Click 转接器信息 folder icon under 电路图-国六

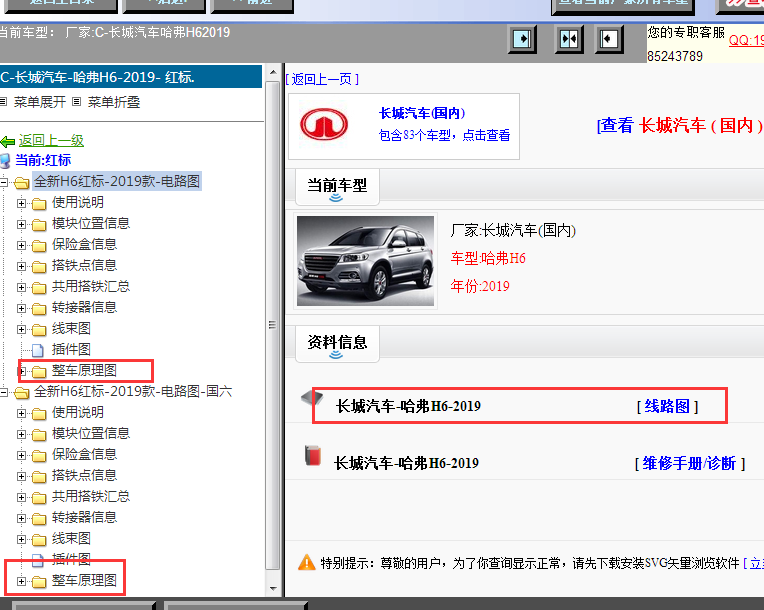[39, 519]
